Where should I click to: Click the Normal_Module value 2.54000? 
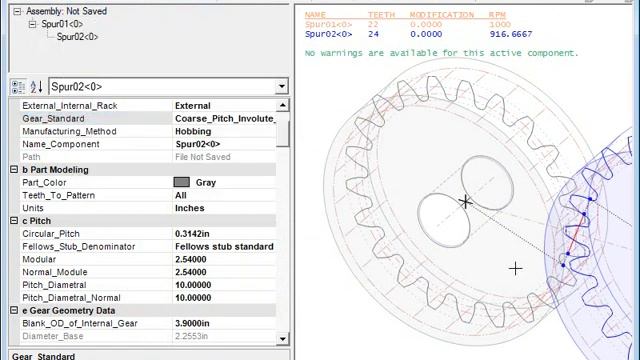point(191,272)
